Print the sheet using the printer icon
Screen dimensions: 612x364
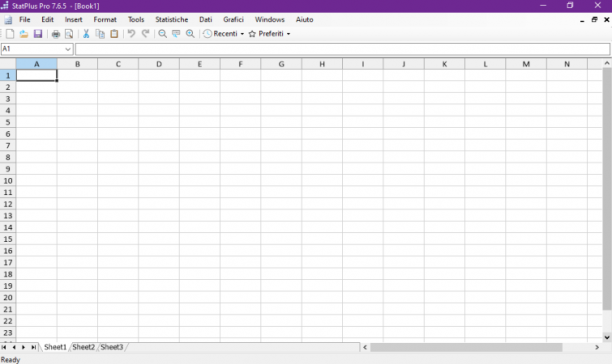pyautogui.click(x=56, y=34)
